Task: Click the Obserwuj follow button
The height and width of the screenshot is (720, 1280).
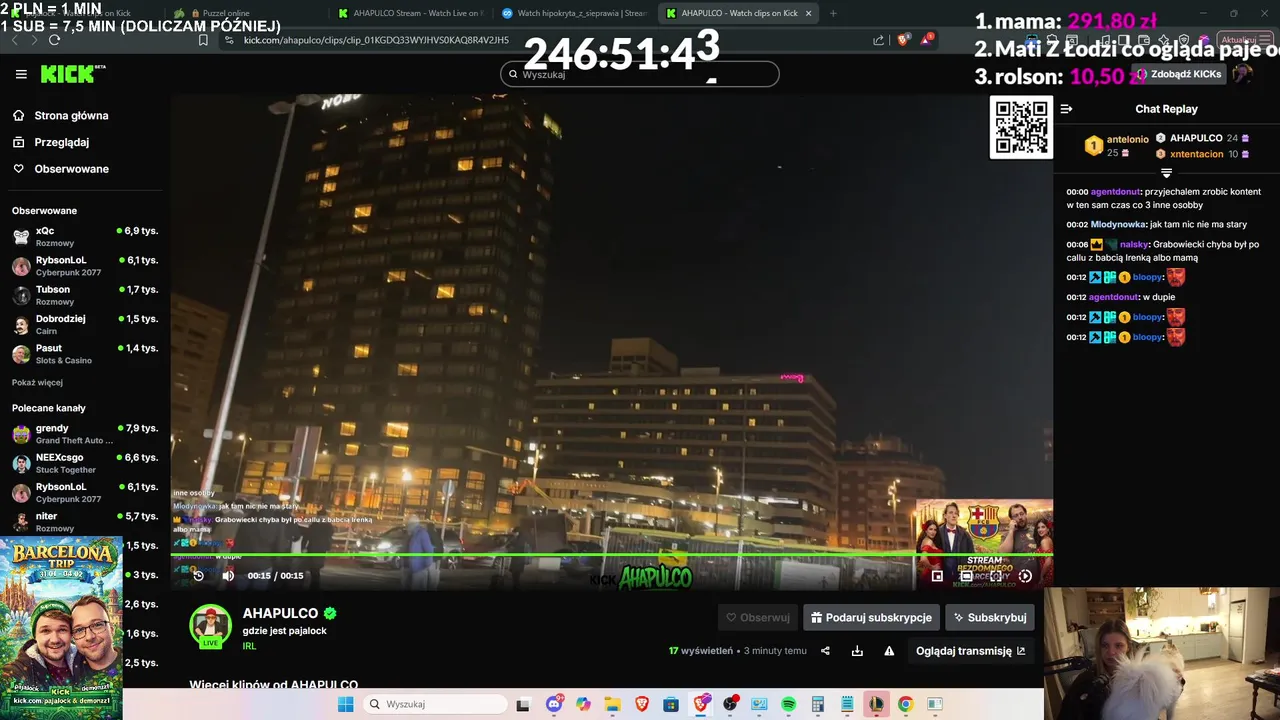Action: pos(758,618)
